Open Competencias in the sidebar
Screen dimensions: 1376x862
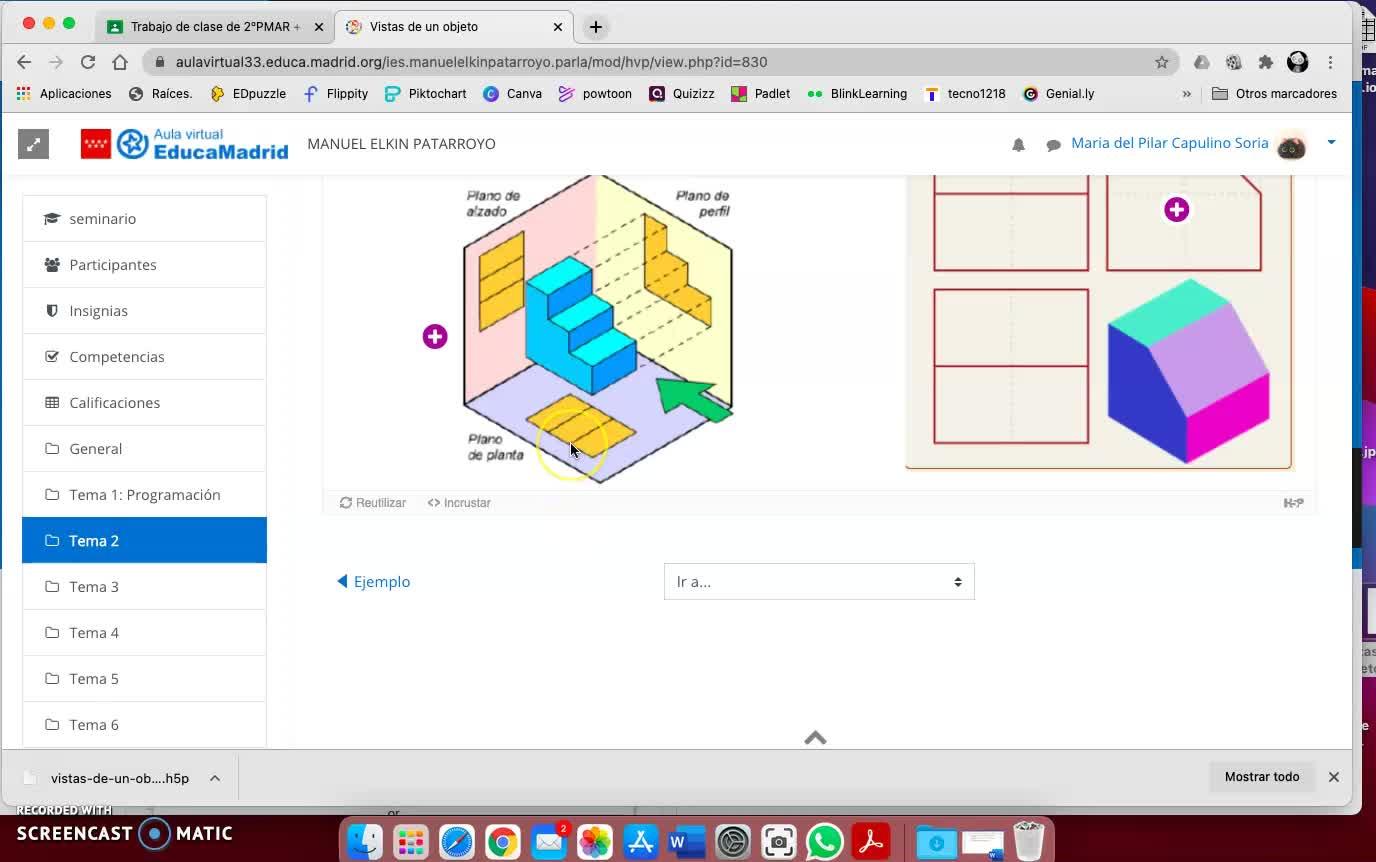[x=144, y=357]
